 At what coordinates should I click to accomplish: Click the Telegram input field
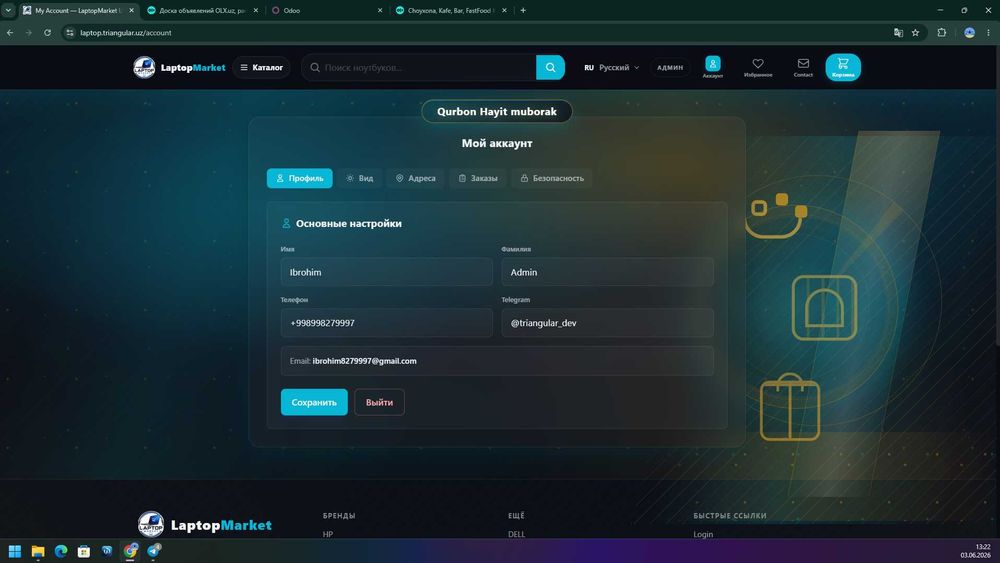pos(607,323)
